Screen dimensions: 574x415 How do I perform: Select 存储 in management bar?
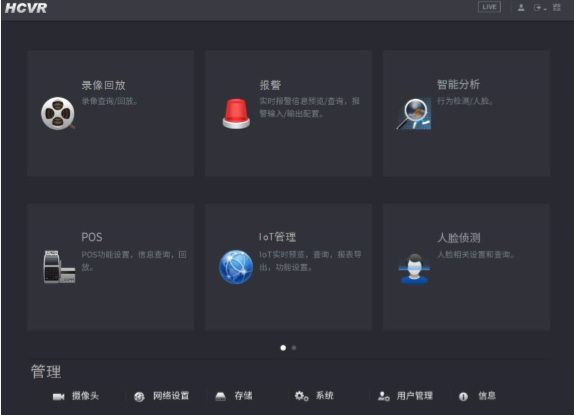click(x=243, y=396)
